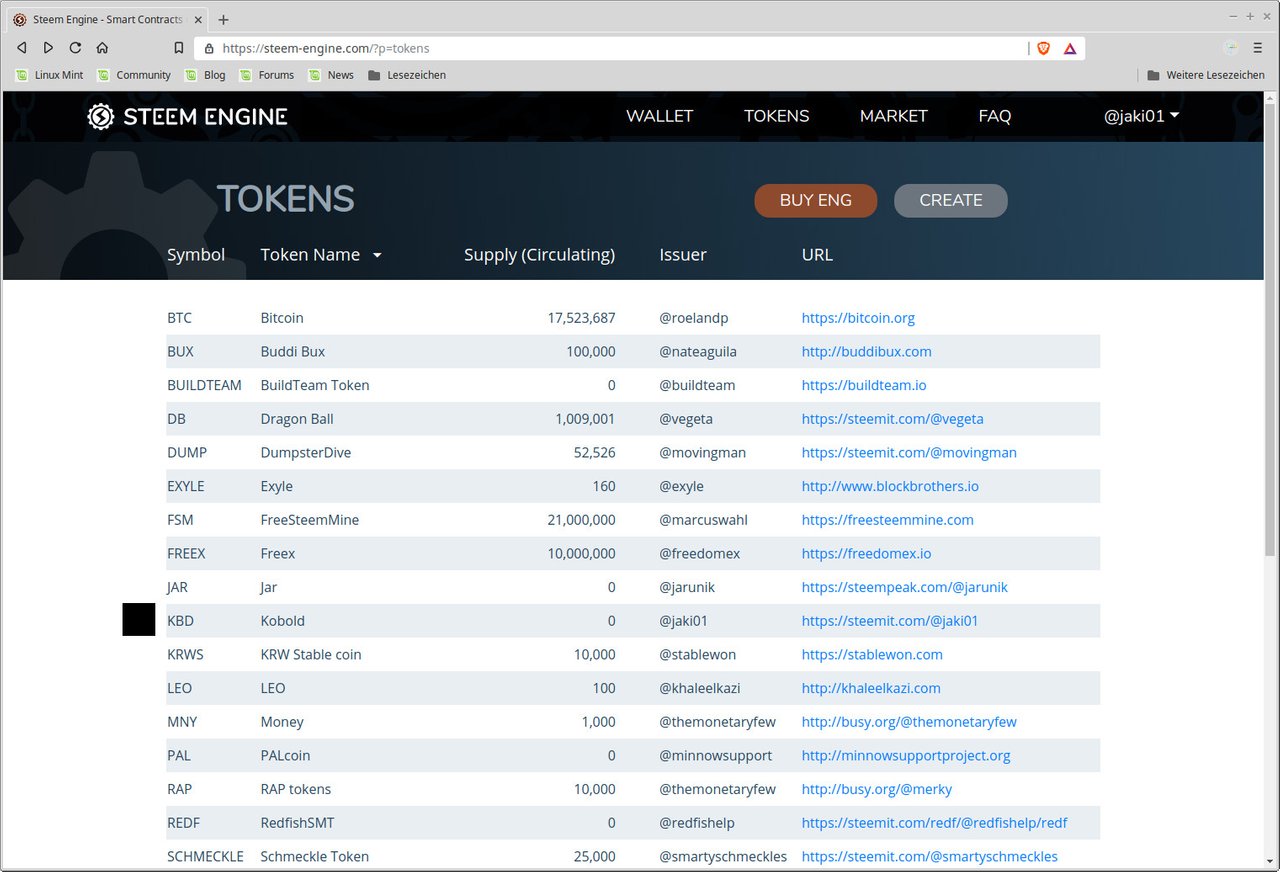
Task: Click the Issuer column header
Action: [x=683, y=255]
